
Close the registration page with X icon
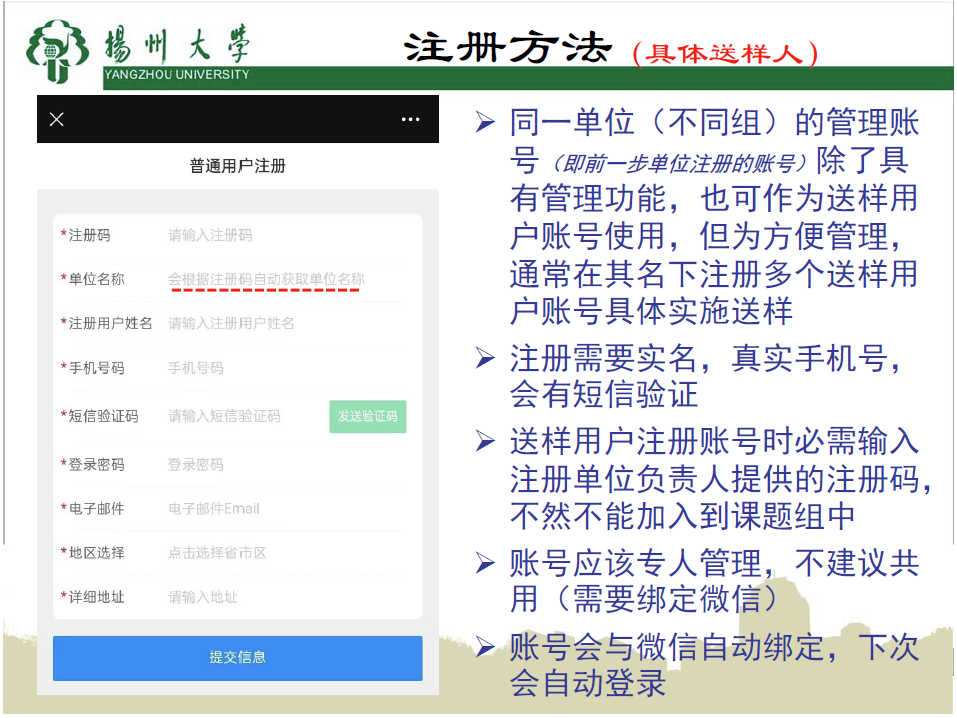click(57, 120)
